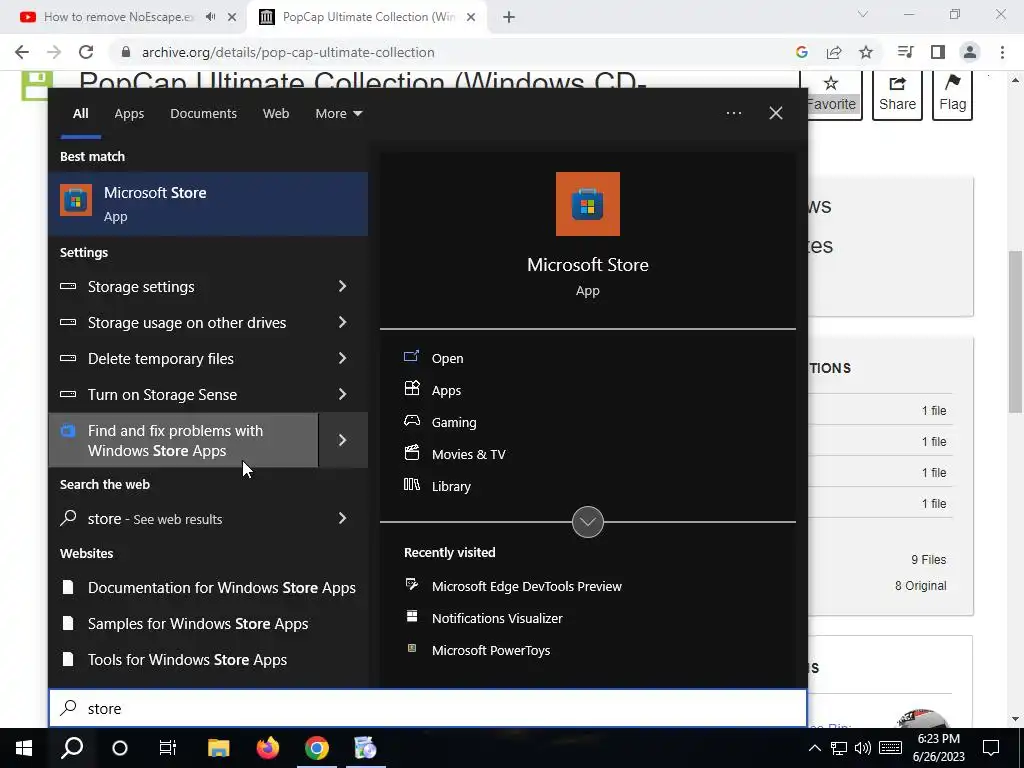Expand Turn on Storage Sense arrow

click(x=342, y=394)
